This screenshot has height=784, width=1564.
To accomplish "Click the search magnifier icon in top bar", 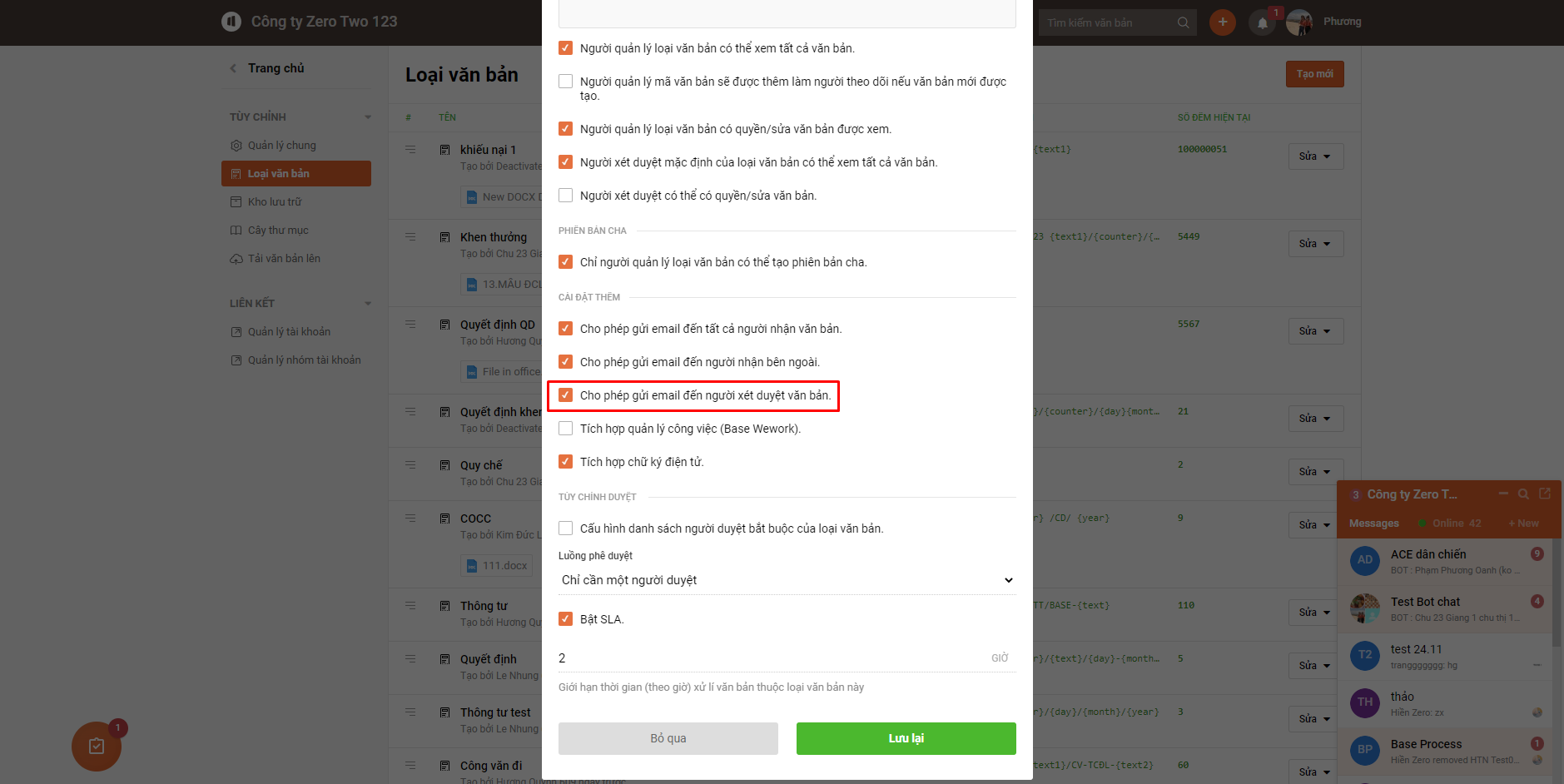I will point(1183,22).
